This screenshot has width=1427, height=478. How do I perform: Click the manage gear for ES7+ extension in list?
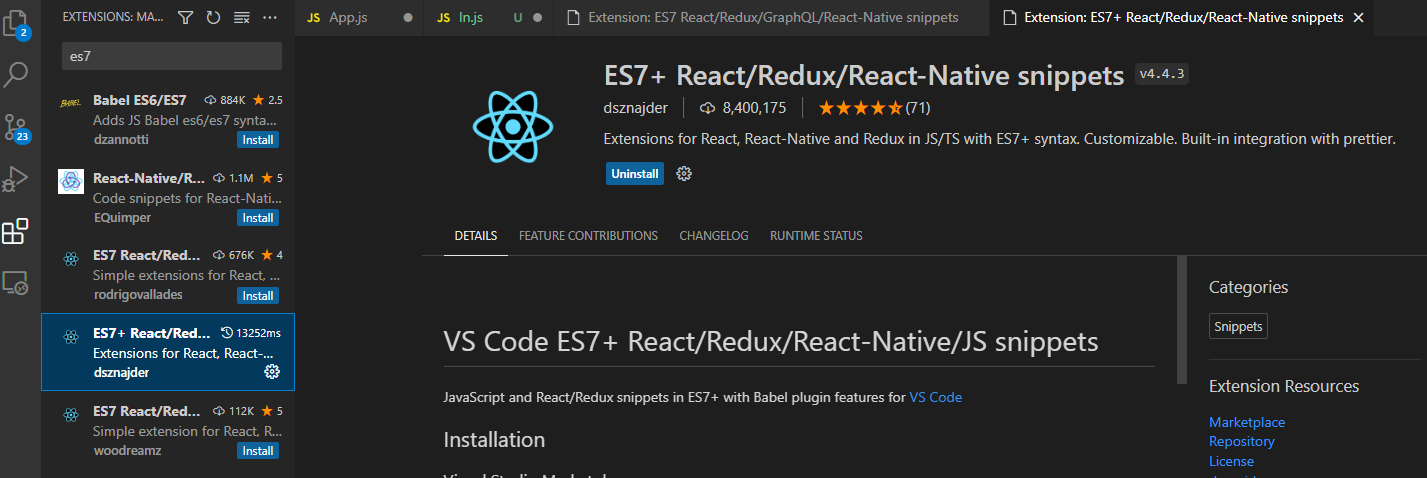coord(271,372)
